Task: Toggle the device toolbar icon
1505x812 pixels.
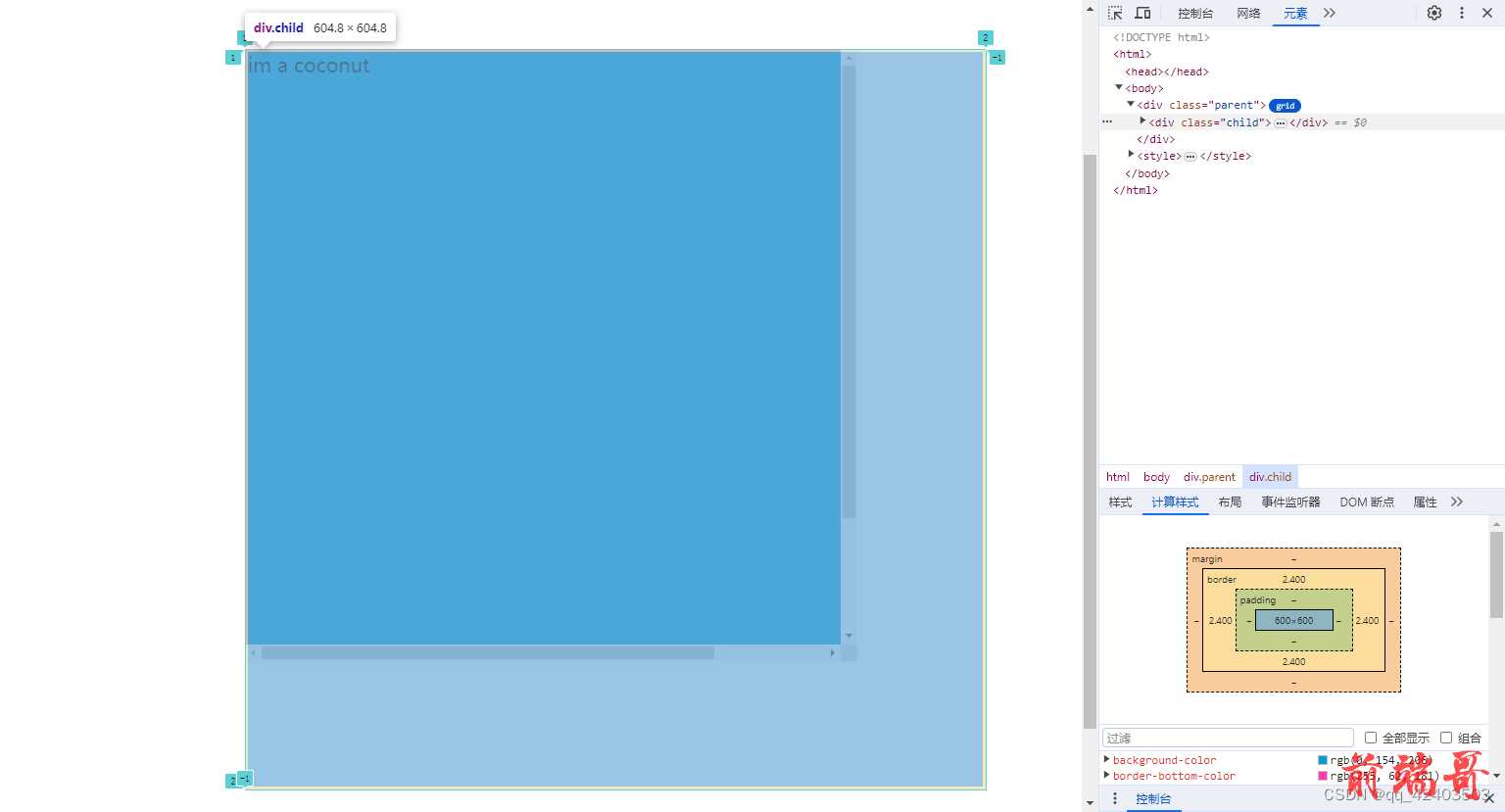Action: pyautogui.click(x=1142, y=13)
